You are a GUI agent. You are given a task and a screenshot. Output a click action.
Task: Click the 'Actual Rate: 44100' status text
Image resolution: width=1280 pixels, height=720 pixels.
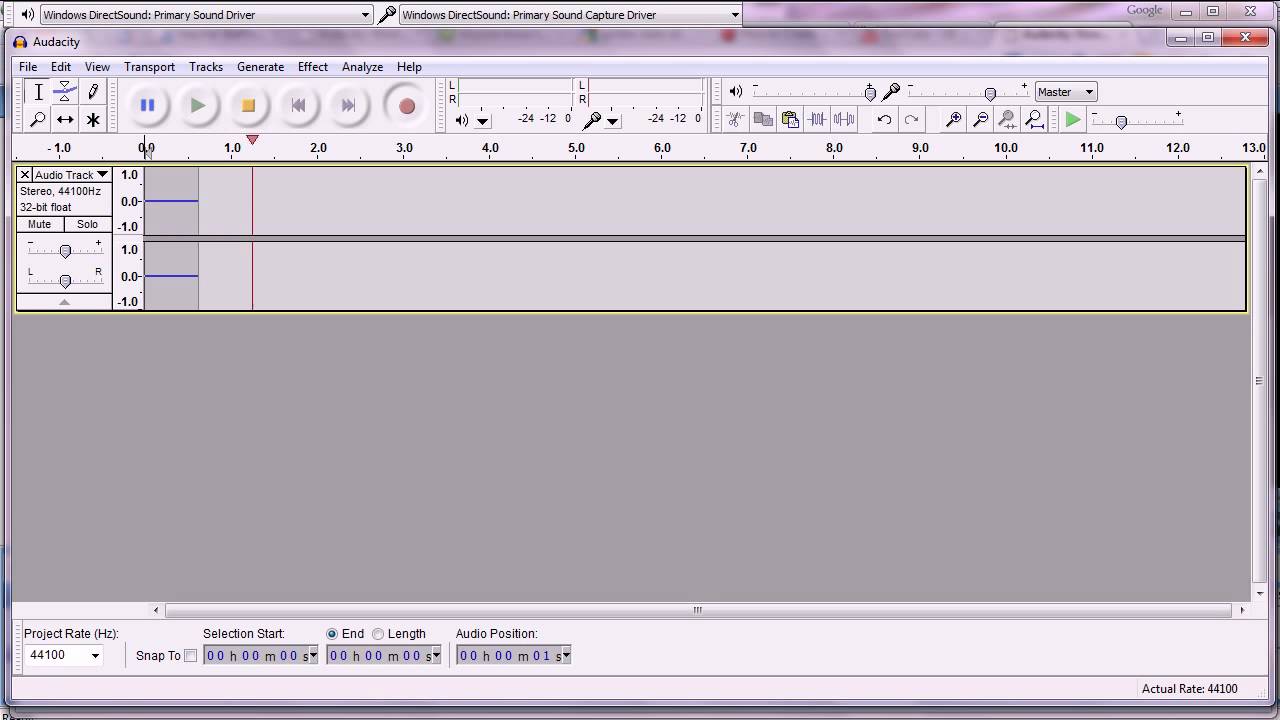coord(1189,688)
